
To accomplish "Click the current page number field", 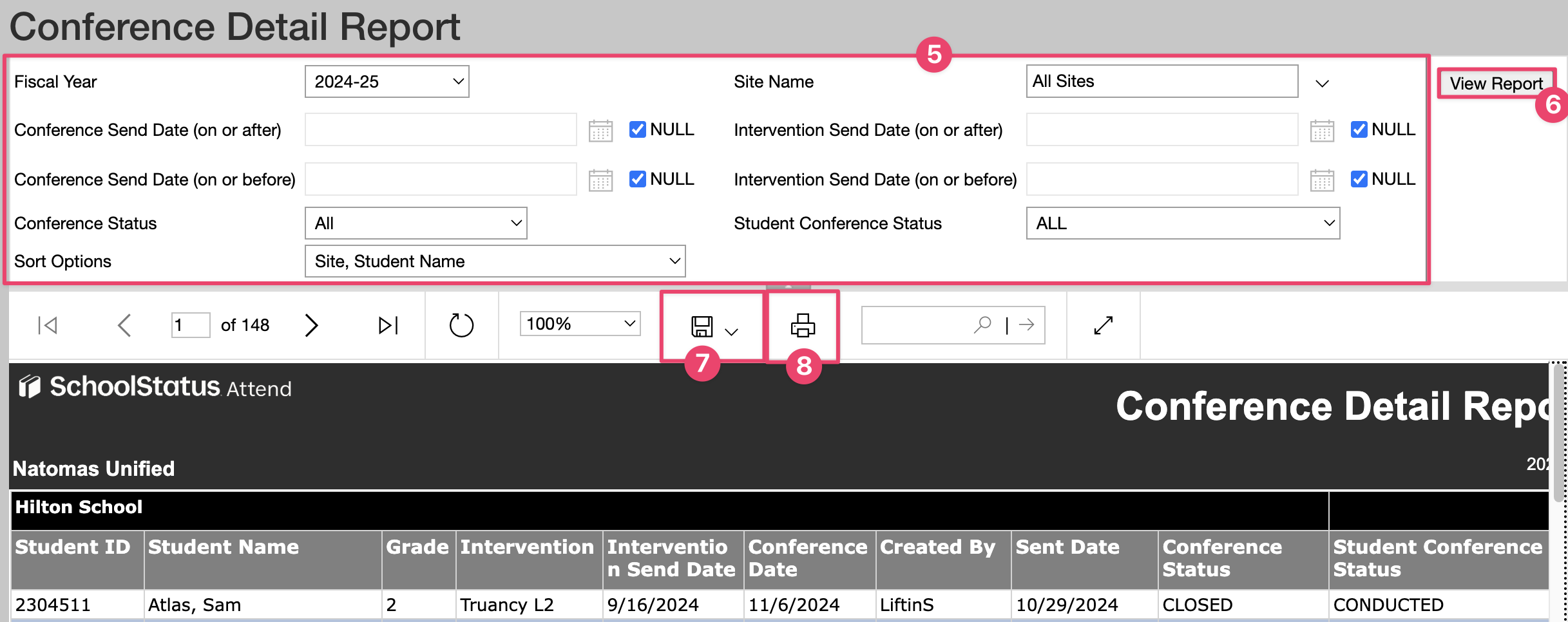I will point(191,325).
